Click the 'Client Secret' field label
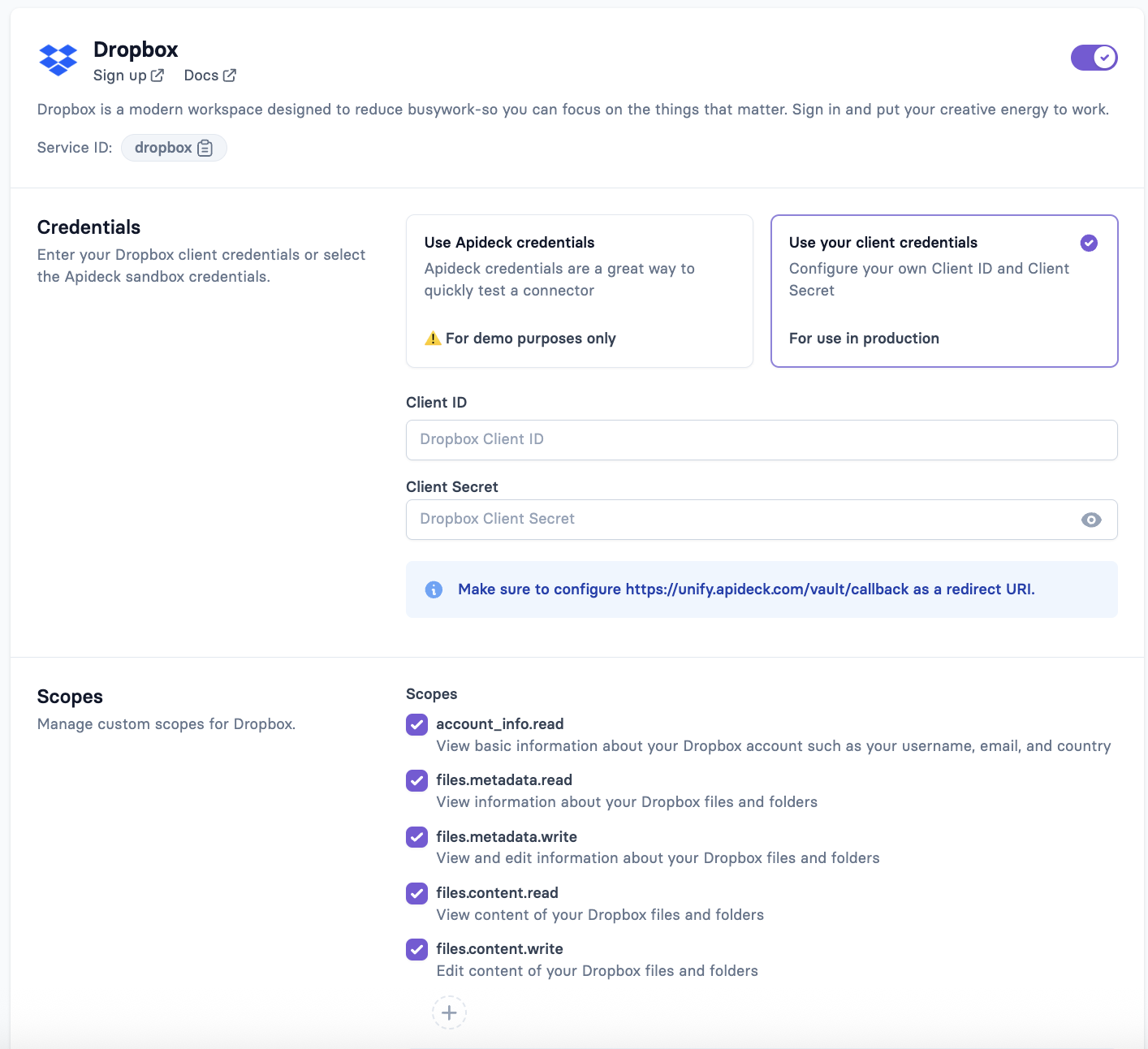The image size is (1148, 1049). click(451, 487)
